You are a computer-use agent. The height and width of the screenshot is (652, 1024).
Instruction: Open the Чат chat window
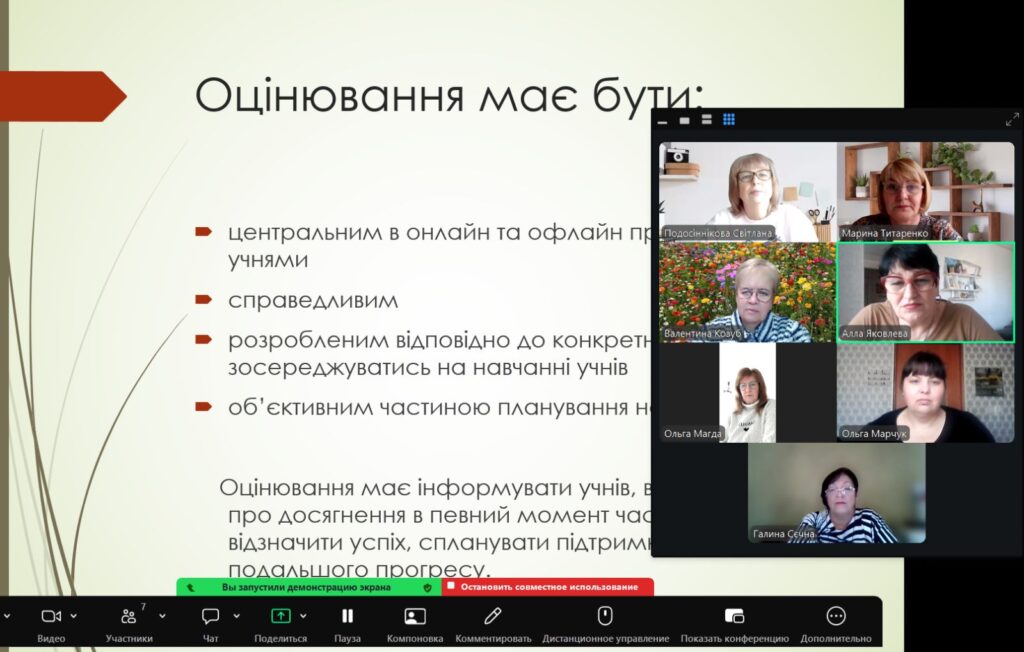point(210,615)
